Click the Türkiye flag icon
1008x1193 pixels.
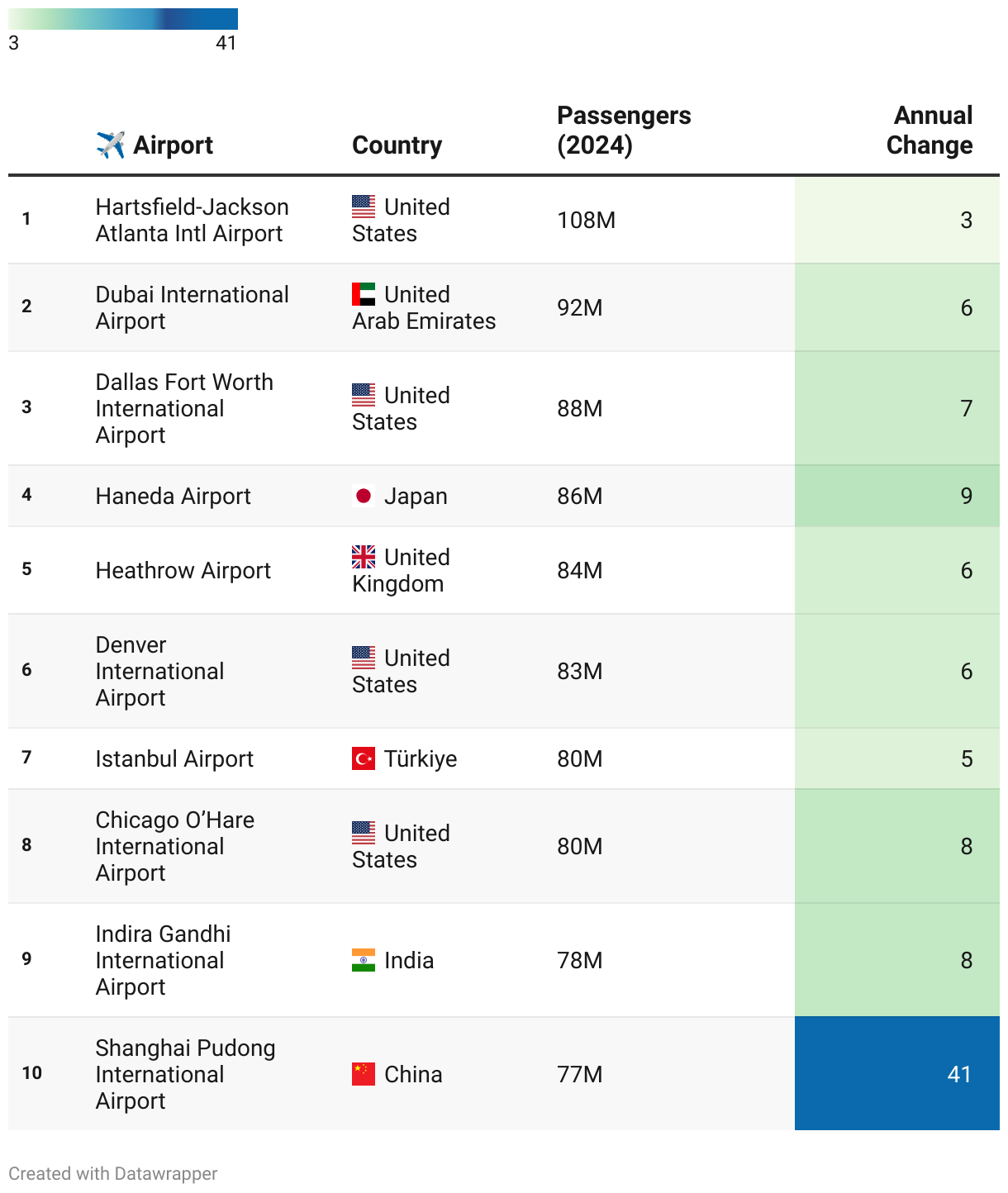click(x=364, y=758)
